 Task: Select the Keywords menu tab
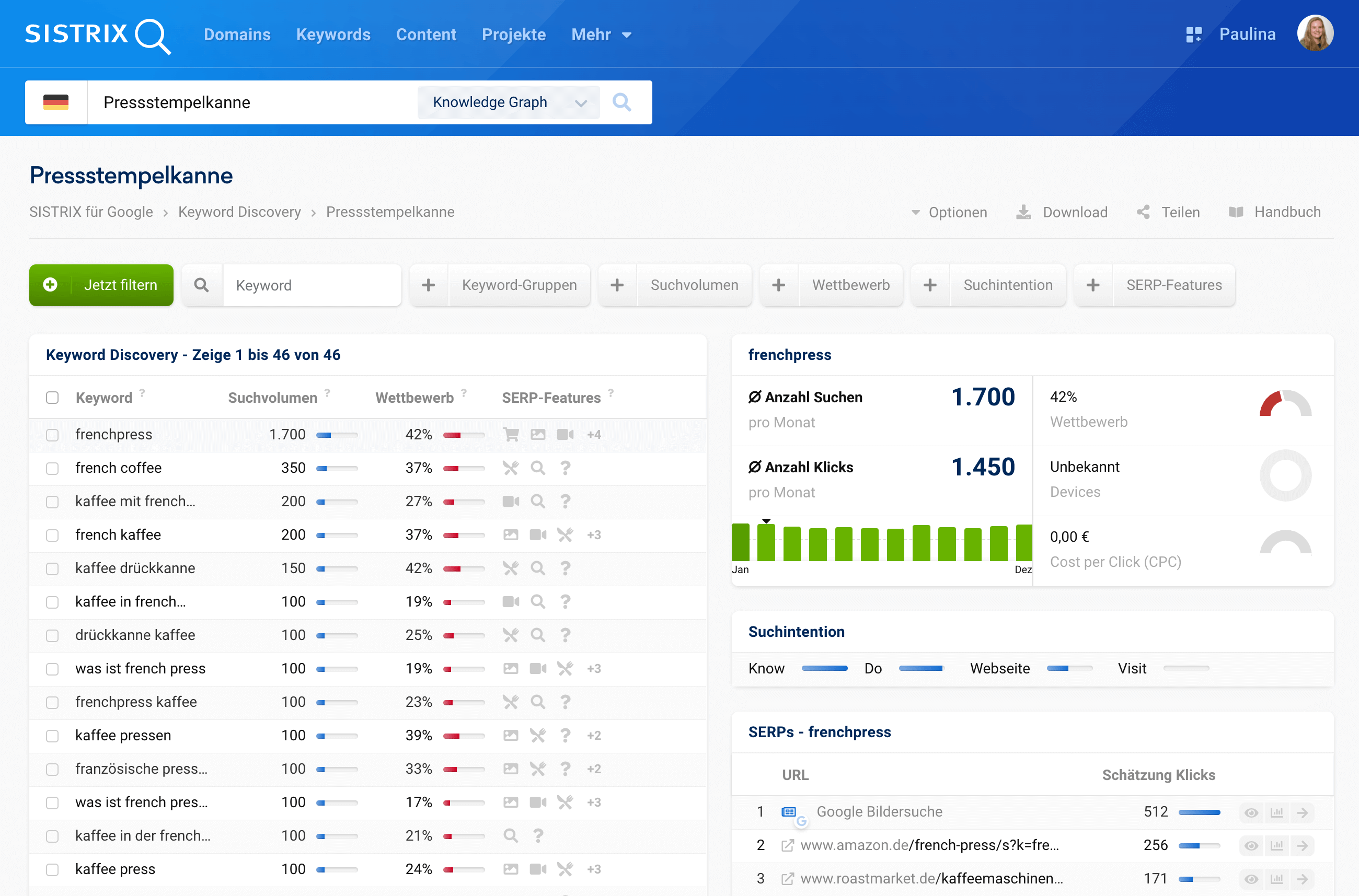[334, 34]
